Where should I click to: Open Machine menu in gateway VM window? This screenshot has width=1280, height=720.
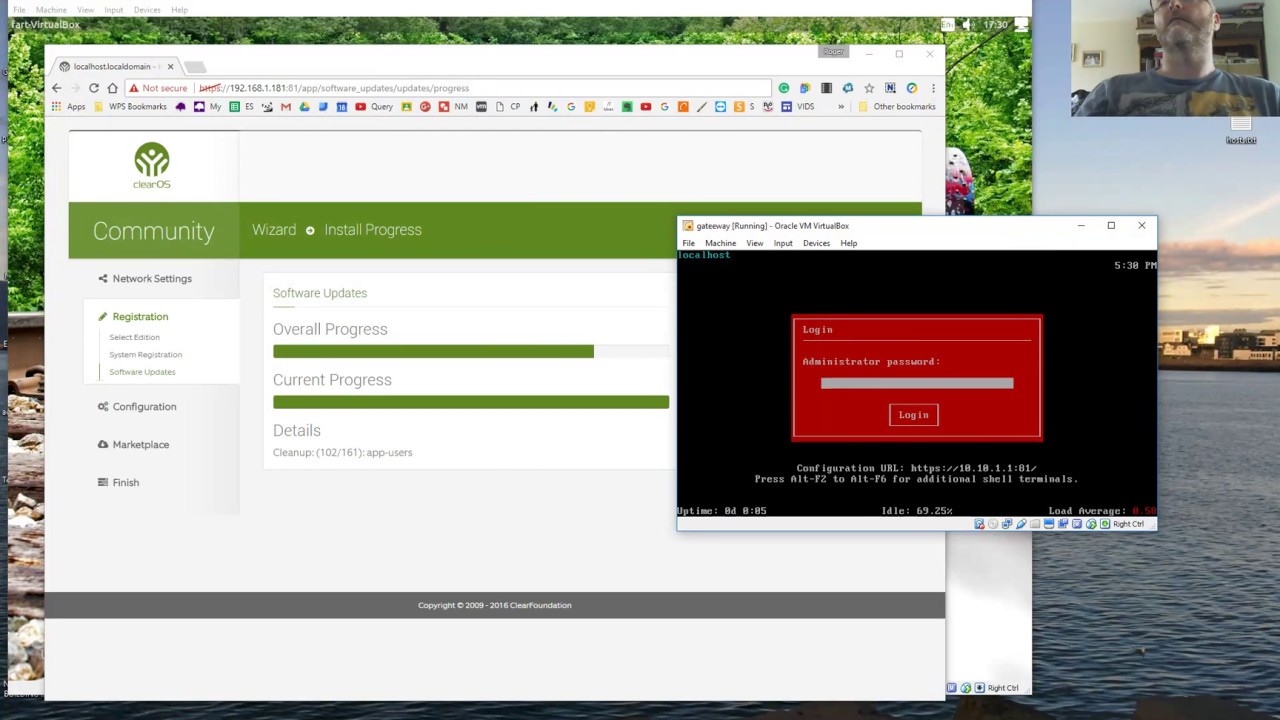(x=720, y=244)
